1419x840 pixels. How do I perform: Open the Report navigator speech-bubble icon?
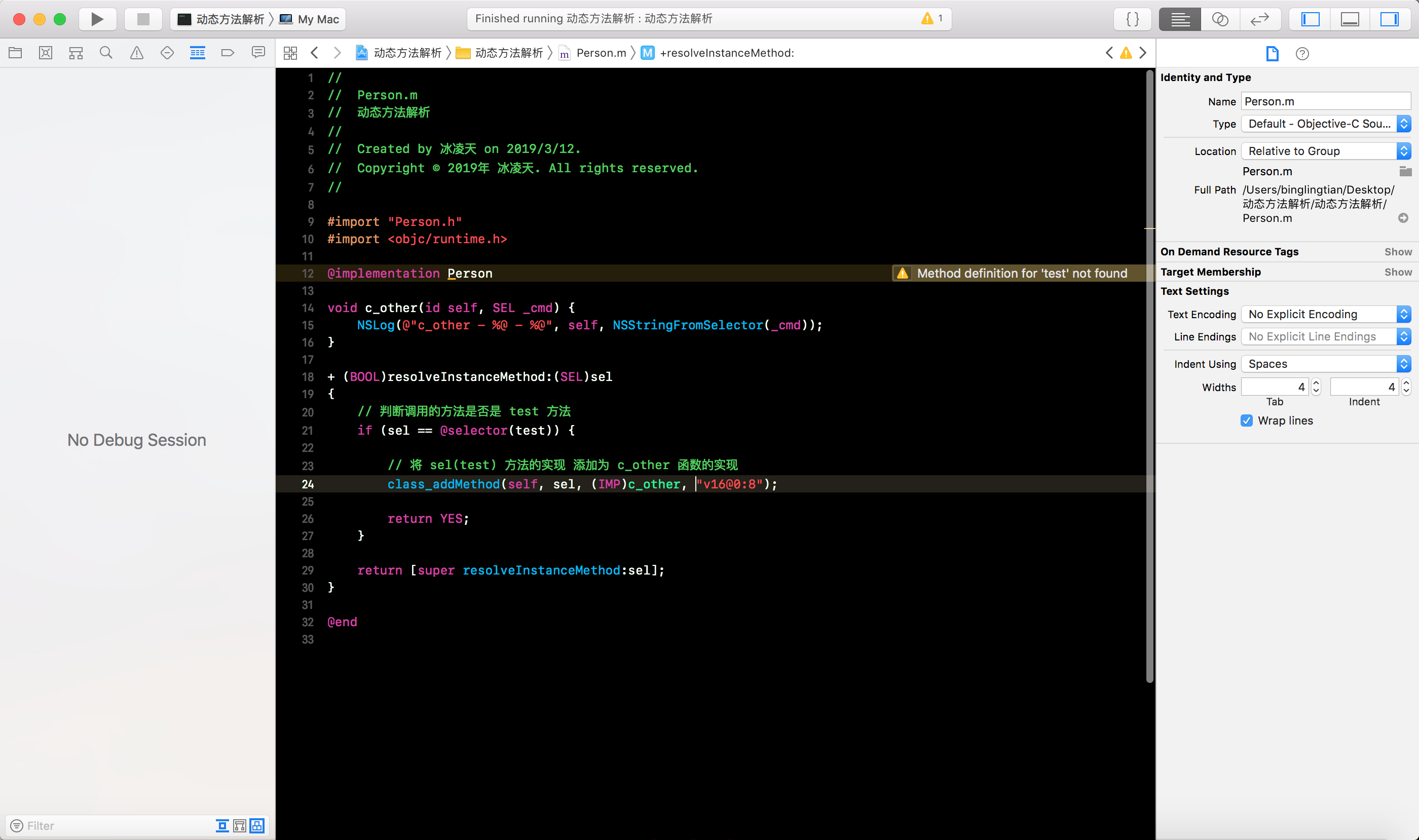[258, 53]
